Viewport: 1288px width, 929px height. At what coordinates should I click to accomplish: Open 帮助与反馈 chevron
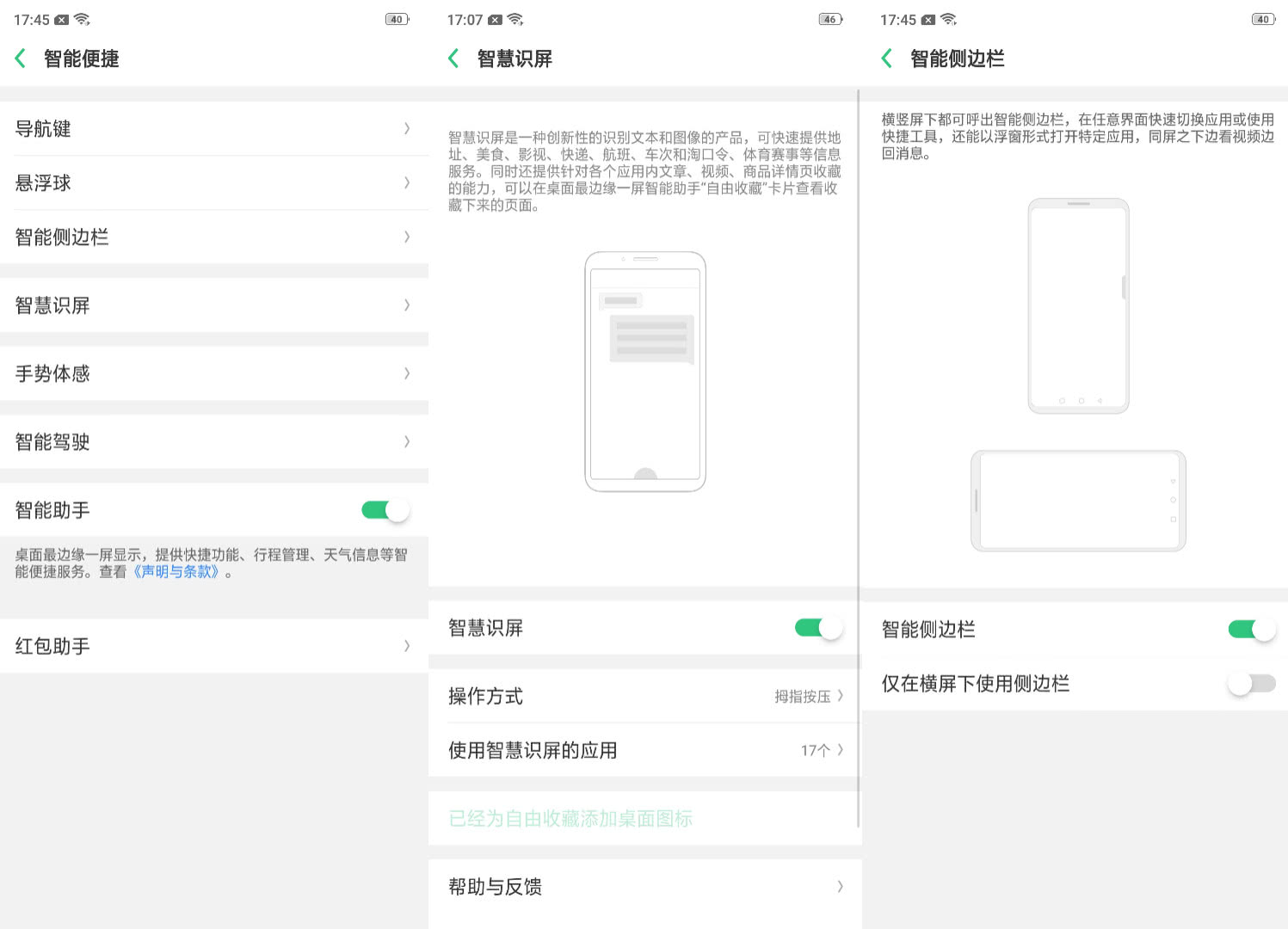click(841, 886)
